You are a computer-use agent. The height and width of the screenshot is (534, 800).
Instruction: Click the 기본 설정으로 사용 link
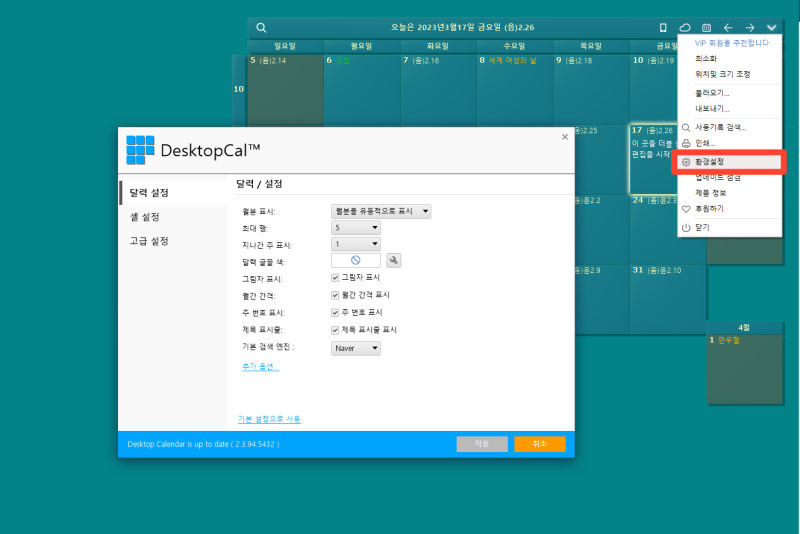(x=269, y=419)
